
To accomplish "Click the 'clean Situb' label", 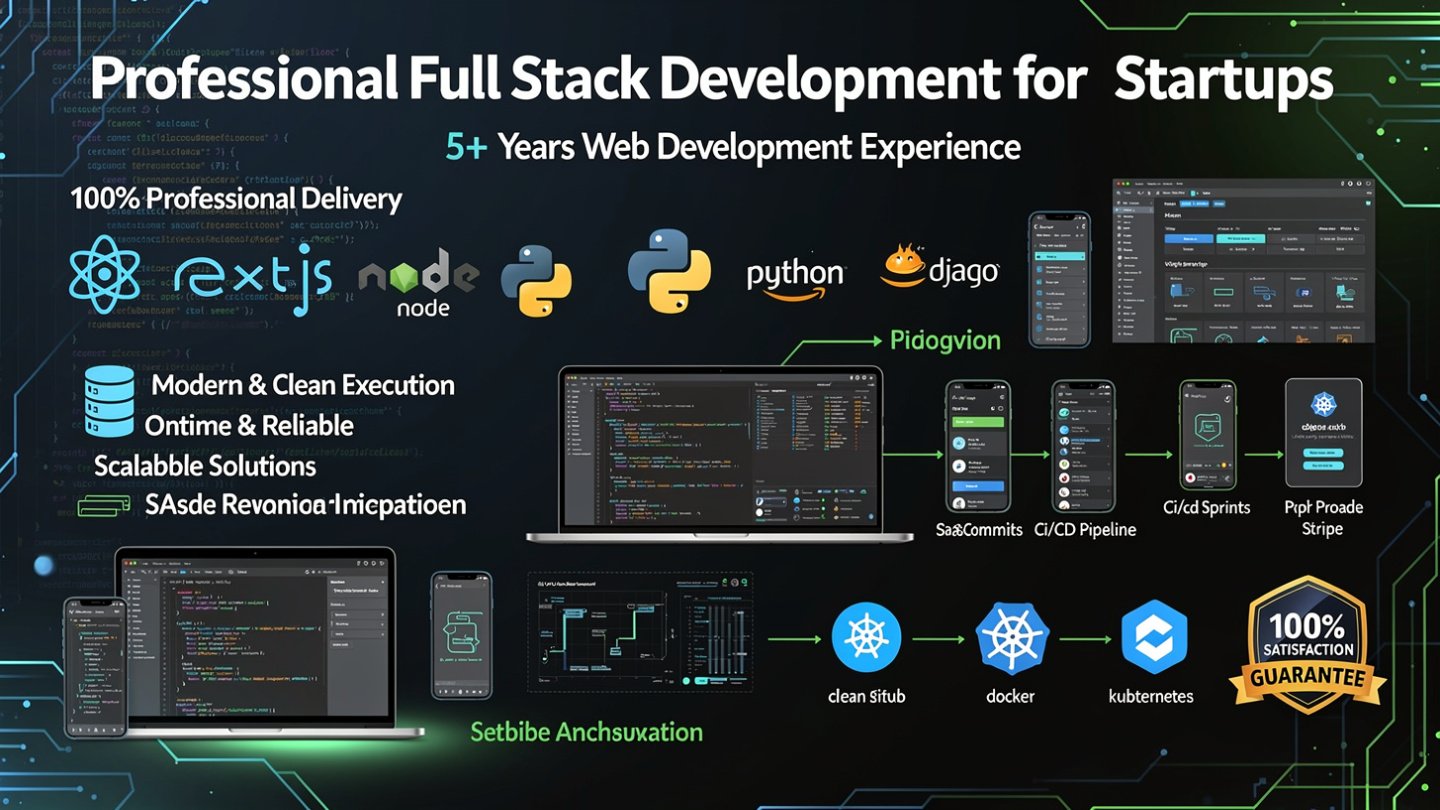I will (x=866, y=696).
